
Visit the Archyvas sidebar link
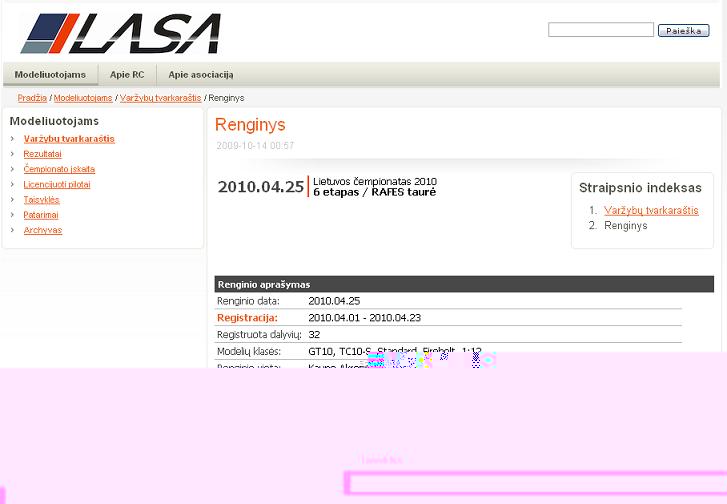click(x=43, y=230)
